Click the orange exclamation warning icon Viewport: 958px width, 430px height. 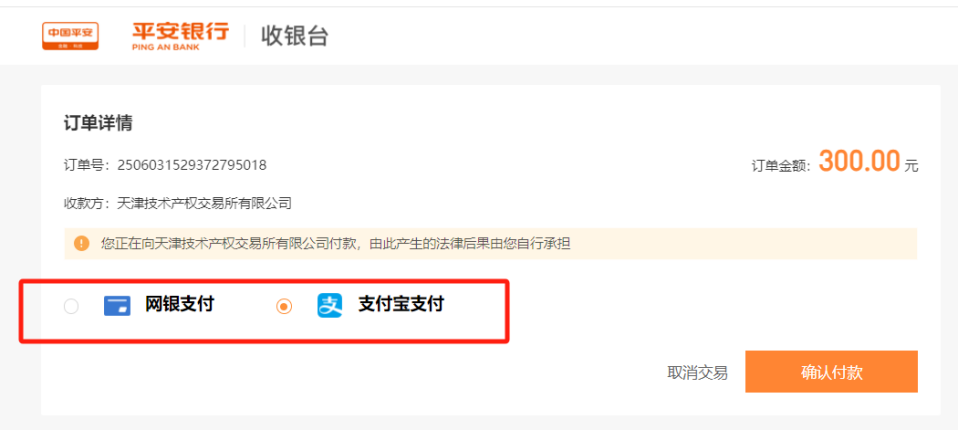81,244
